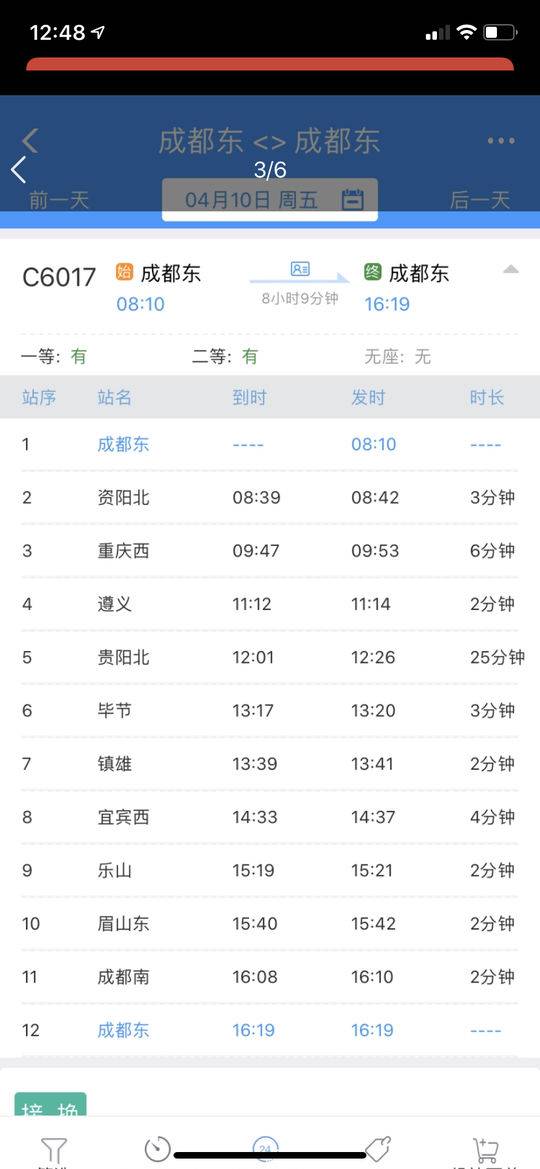
Task: Tap the ID card icon above 8小时9分钟
Action: point(300,268)
